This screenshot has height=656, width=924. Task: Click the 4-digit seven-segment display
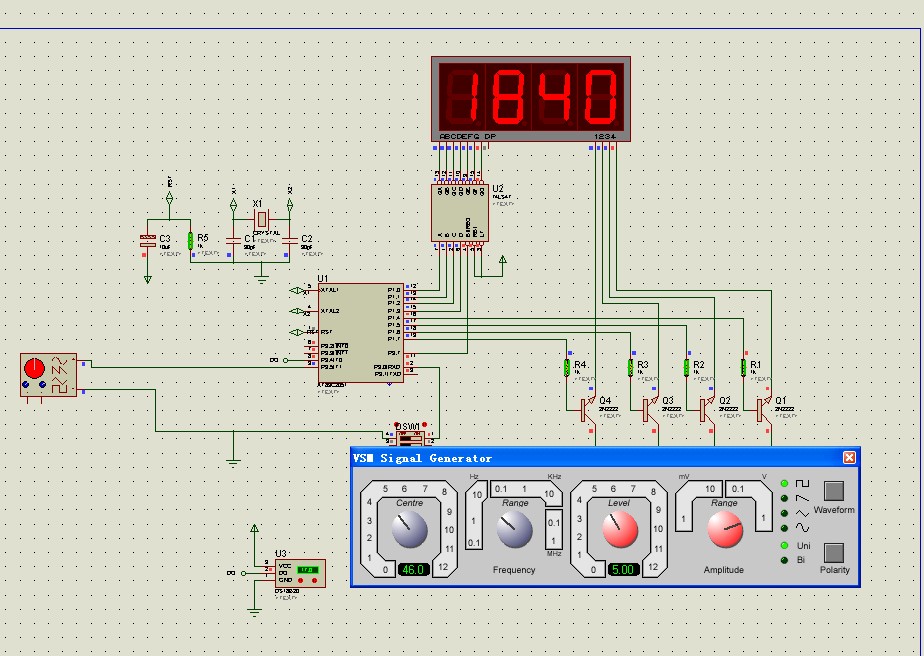click(531, 97)
